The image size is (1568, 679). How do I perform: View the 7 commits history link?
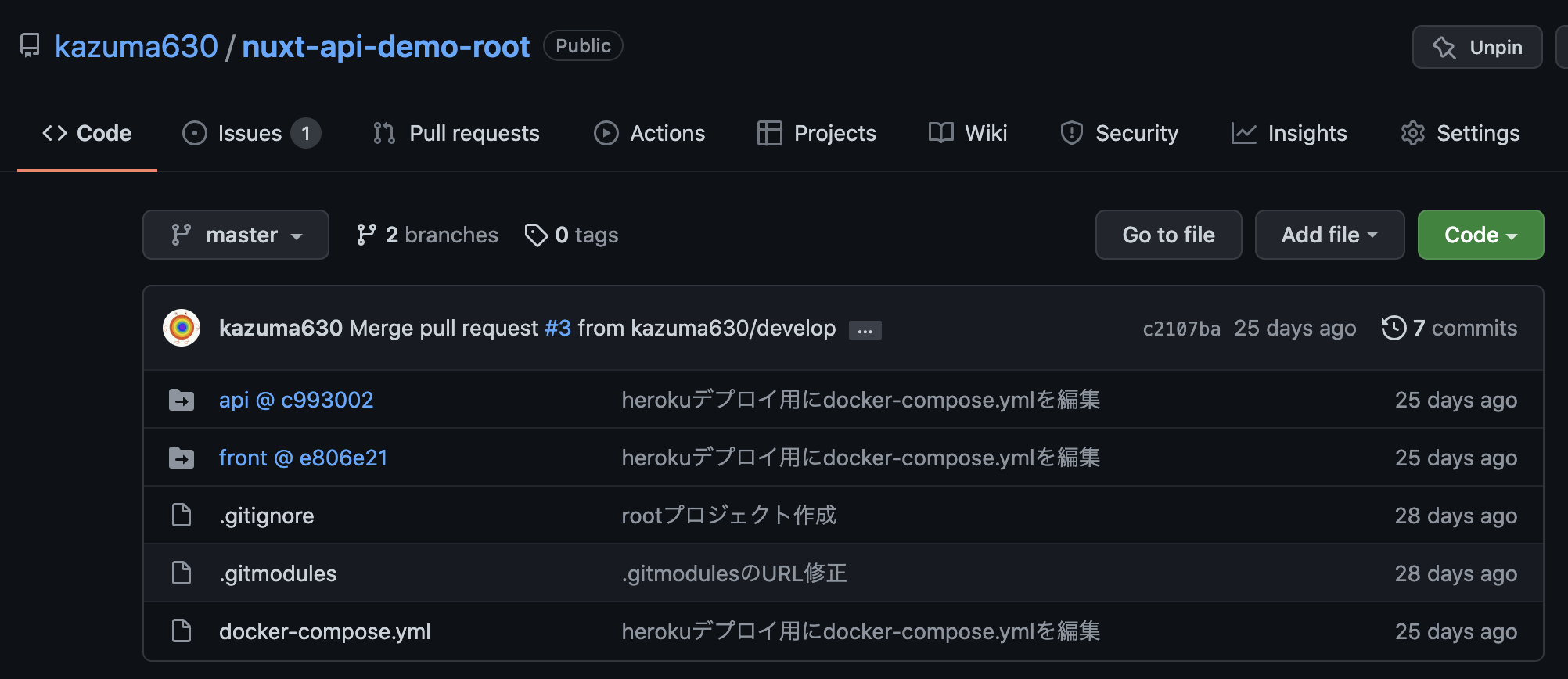tap(1450, 328)
